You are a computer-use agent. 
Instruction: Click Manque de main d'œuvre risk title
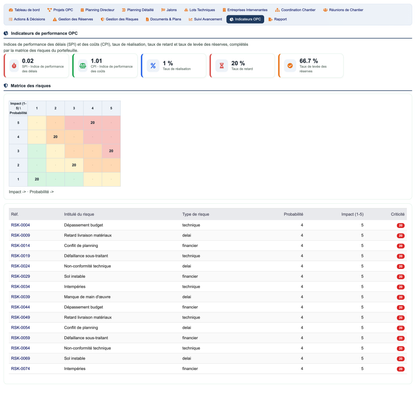point(87,297)
